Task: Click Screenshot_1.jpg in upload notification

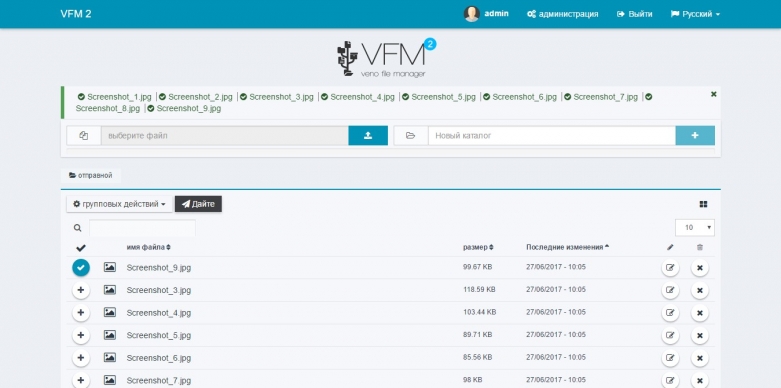Action: pyautogui.click(x=119, y=97)
